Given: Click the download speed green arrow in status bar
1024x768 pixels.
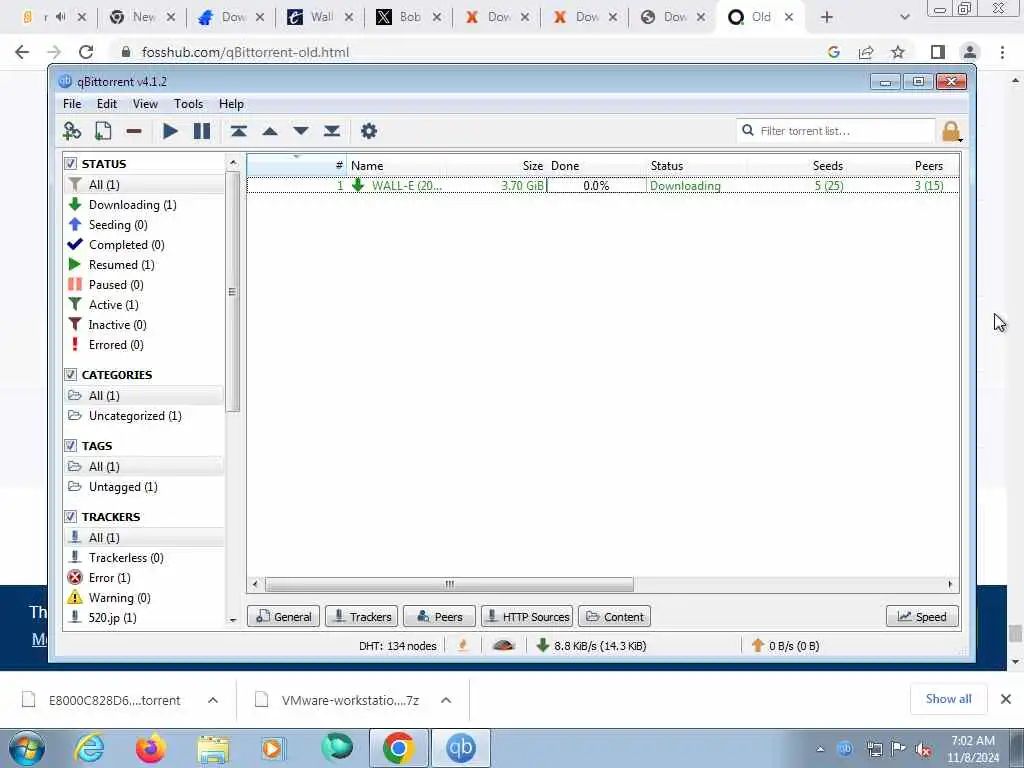Looking at the screenshot, I should (542, 646).
